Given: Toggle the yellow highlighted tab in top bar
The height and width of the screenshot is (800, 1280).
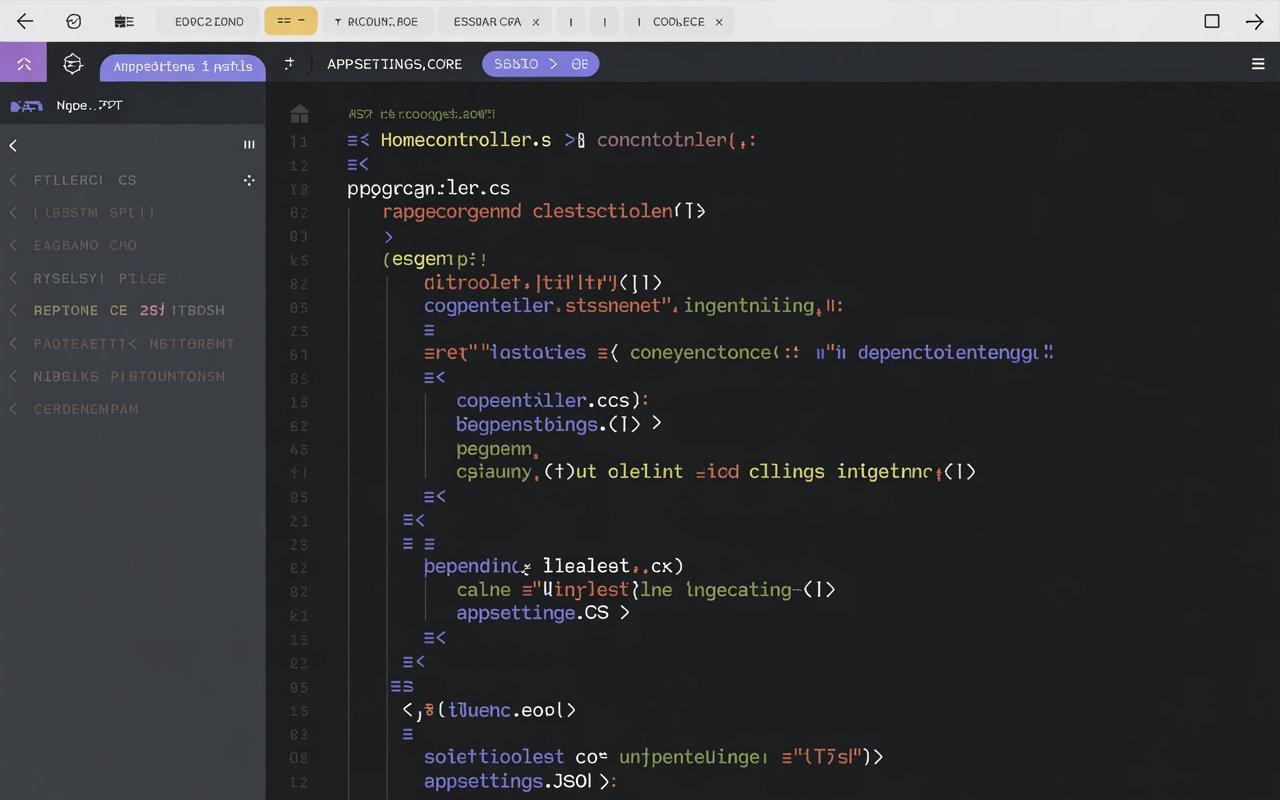Looking at the screenshot, I should pyautogui.click(x=290, y=21).
